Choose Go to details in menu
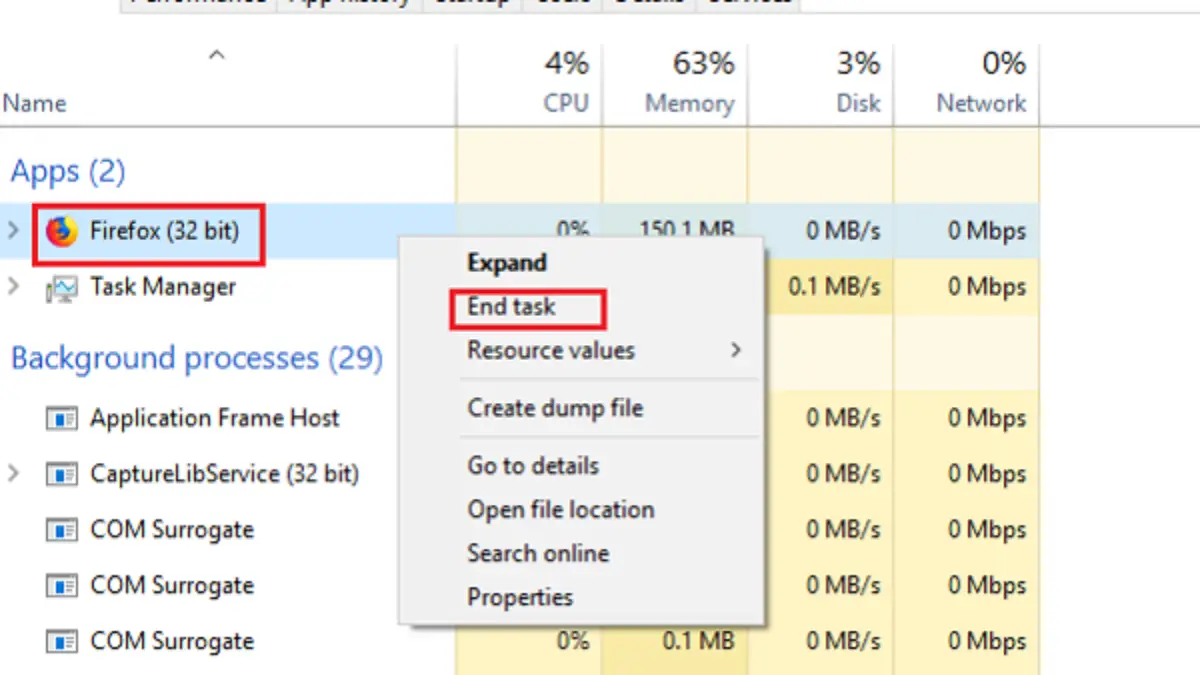This screenshot has height=675, width=1200. pos(533,466)
